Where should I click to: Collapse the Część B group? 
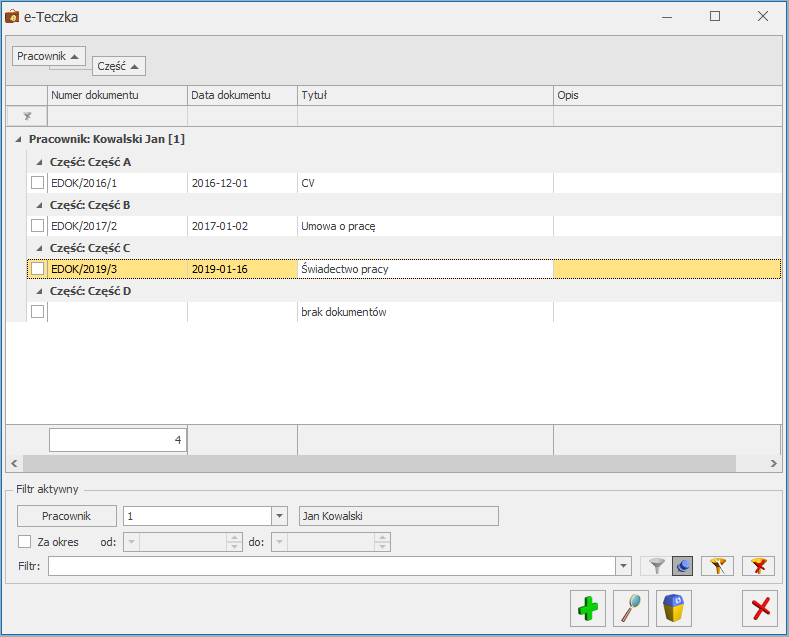click(39, 205)
